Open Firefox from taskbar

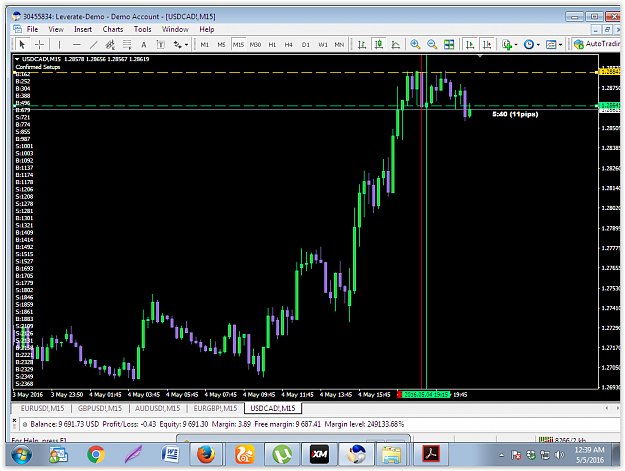click(x=206, y=454)
